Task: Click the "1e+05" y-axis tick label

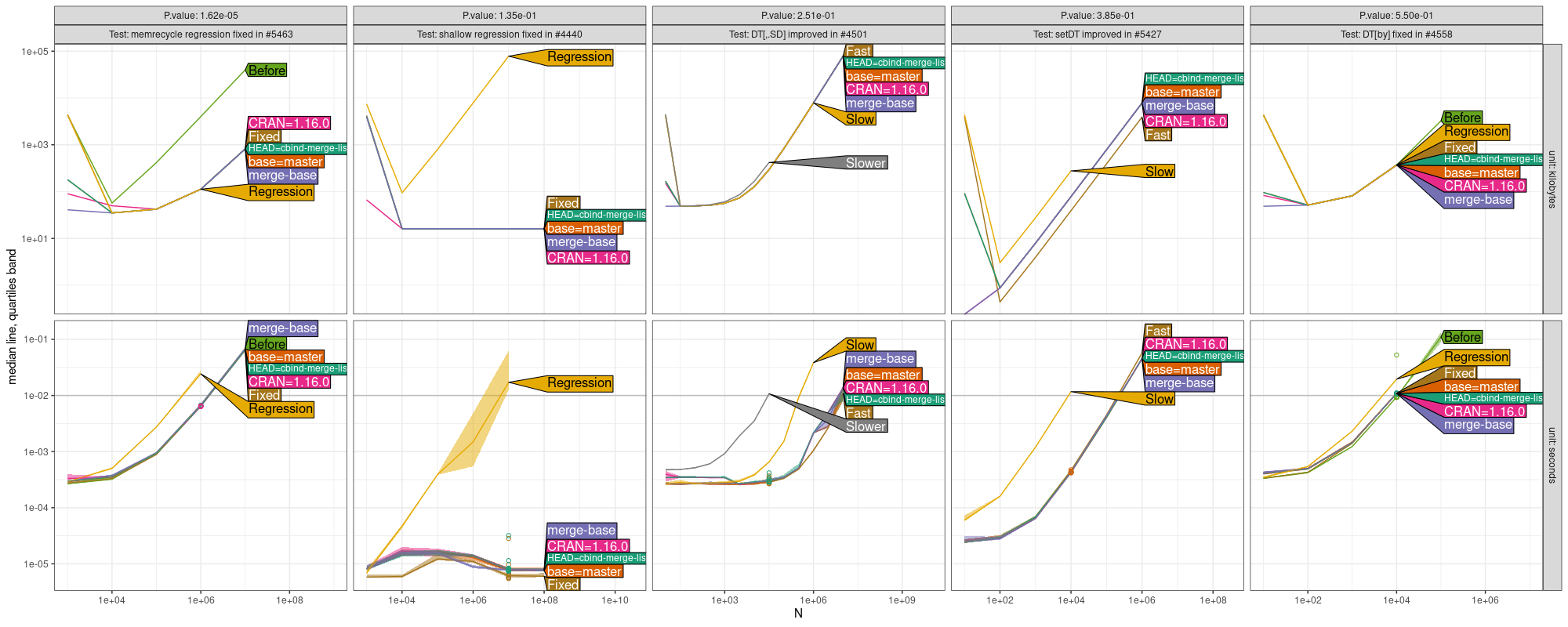Action: 34,52
